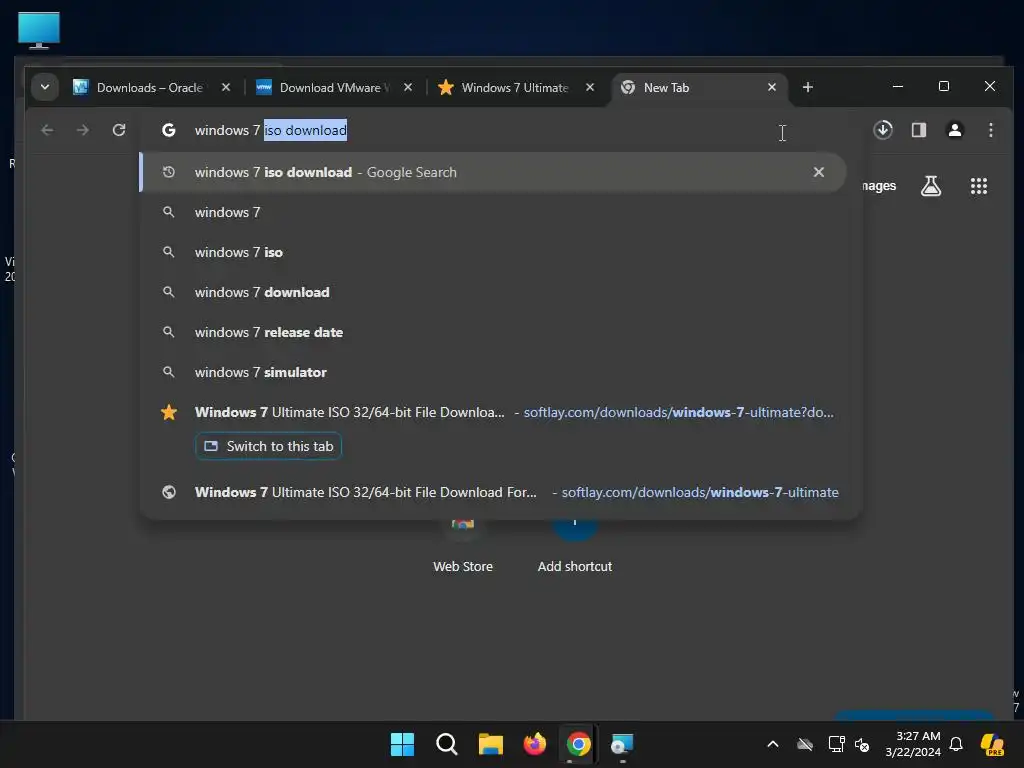Open softlay.com/downloads/windows-7-ultimate suggestion
1024x768 pixels.
point(494,492)
